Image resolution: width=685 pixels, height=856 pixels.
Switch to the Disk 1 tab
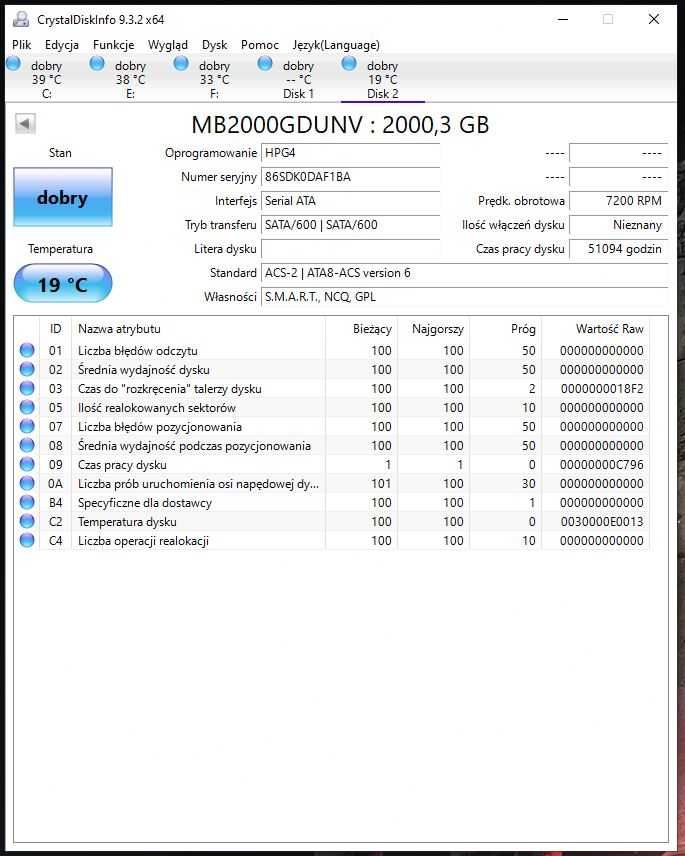coord(299,79)
